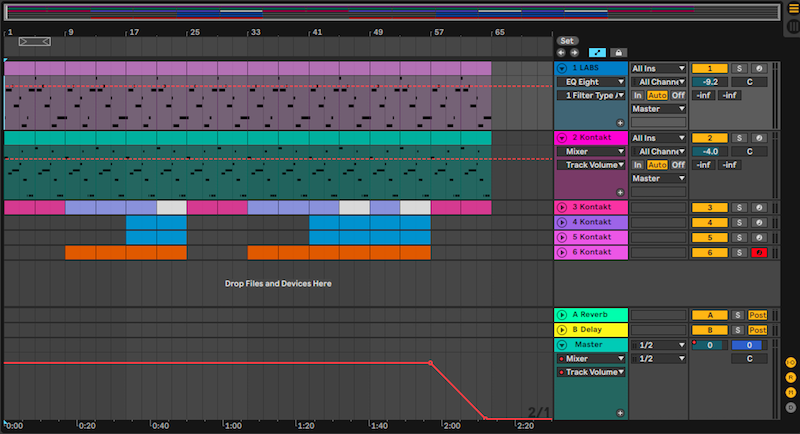This screenshot has width=800, height=434.
Task: Toggle track activator 5
Action: (x=709, y=238)
